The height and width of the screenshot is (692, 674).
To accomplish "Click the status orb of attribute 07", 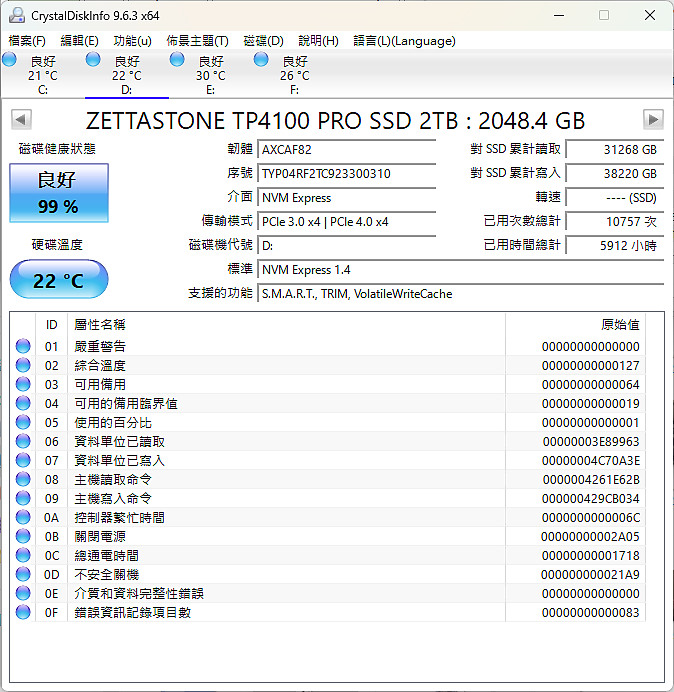I will (23, 460).
